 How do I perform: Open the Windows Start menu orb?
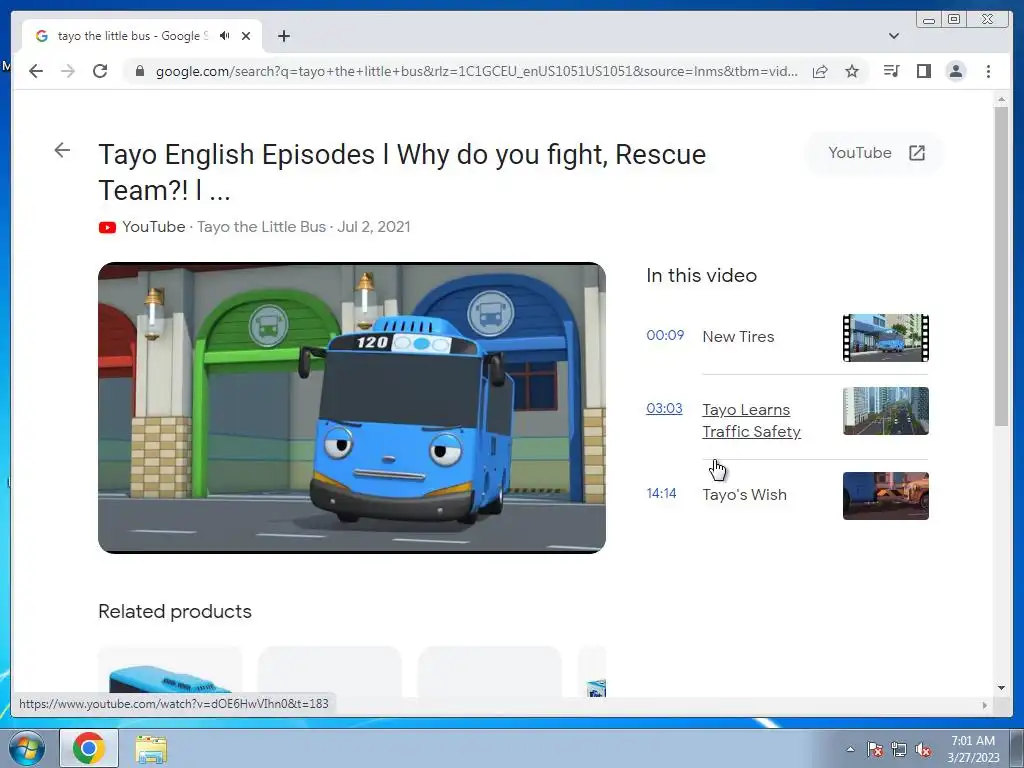pyautogui.click(x=27, y=748)
